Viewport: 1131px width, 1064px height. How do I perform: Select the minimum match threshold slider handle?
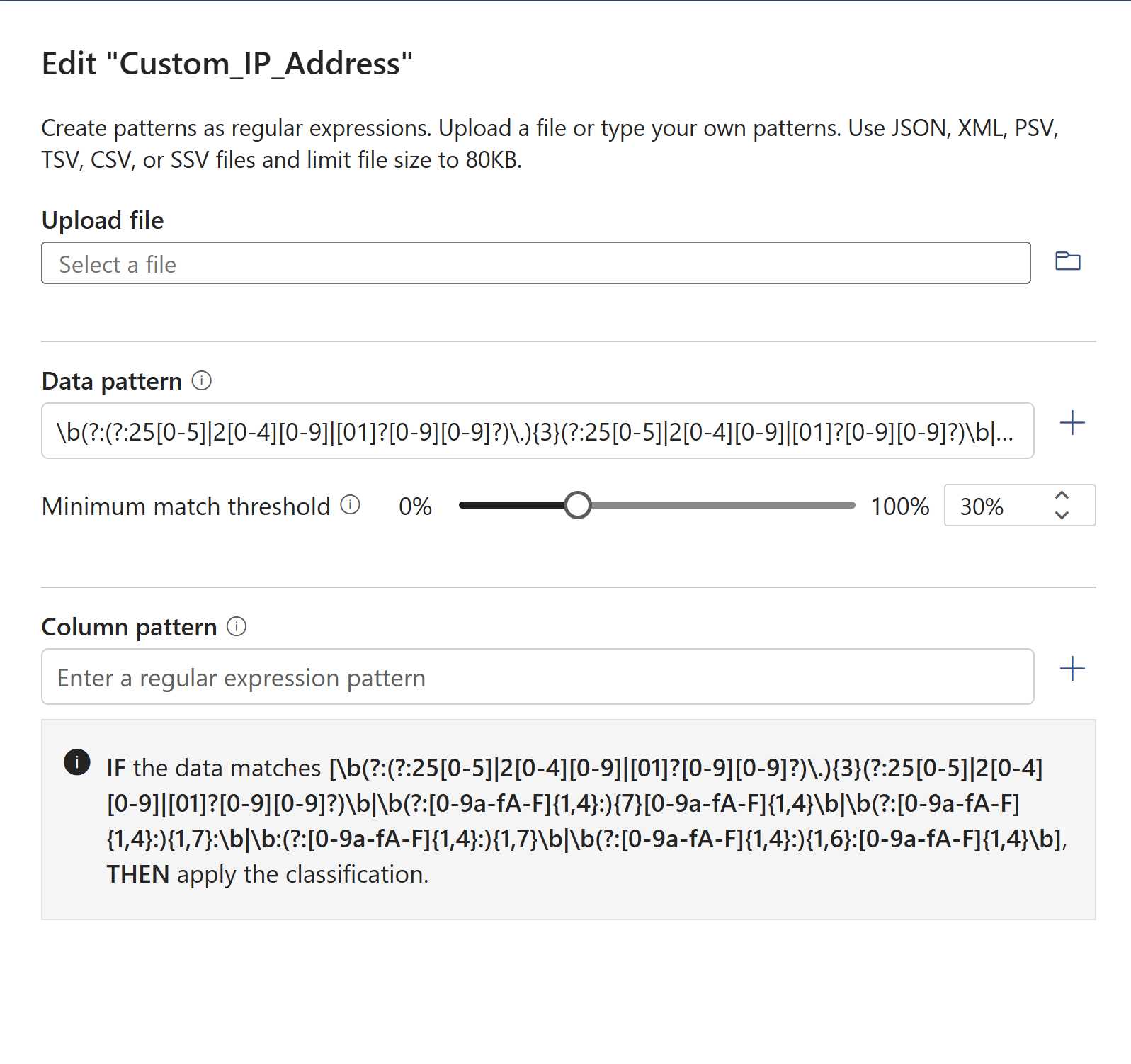(579, 506)
